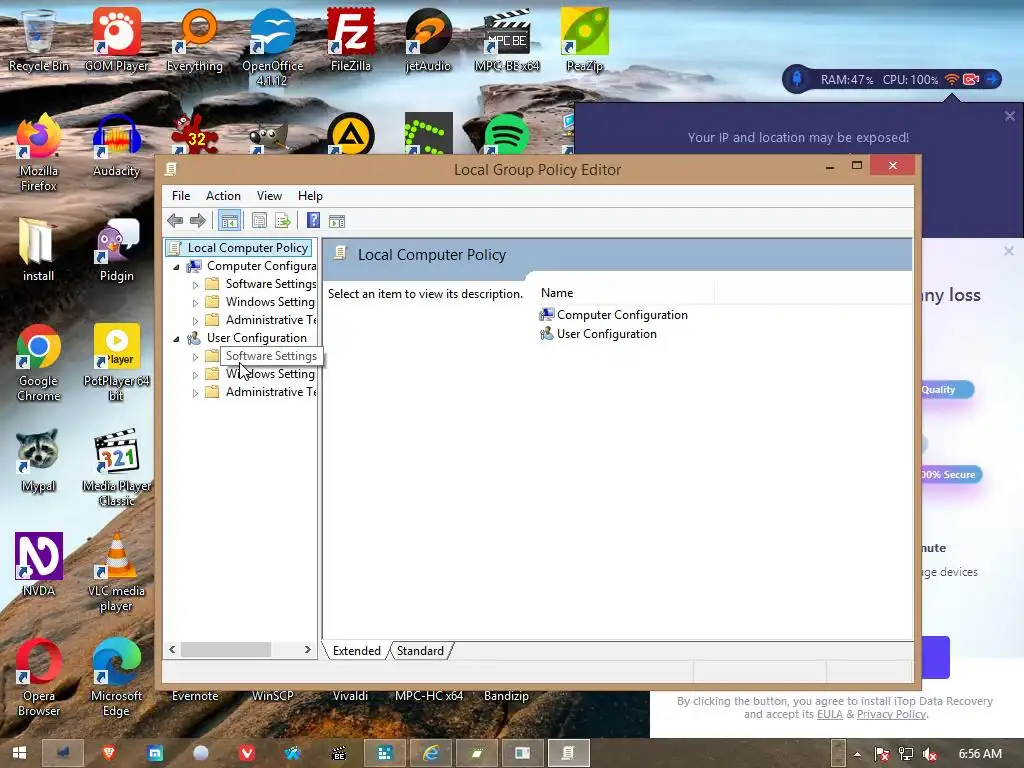1024x768 pixels.
Task: Click the Export List toolbar icon
Action: [283, 221]
